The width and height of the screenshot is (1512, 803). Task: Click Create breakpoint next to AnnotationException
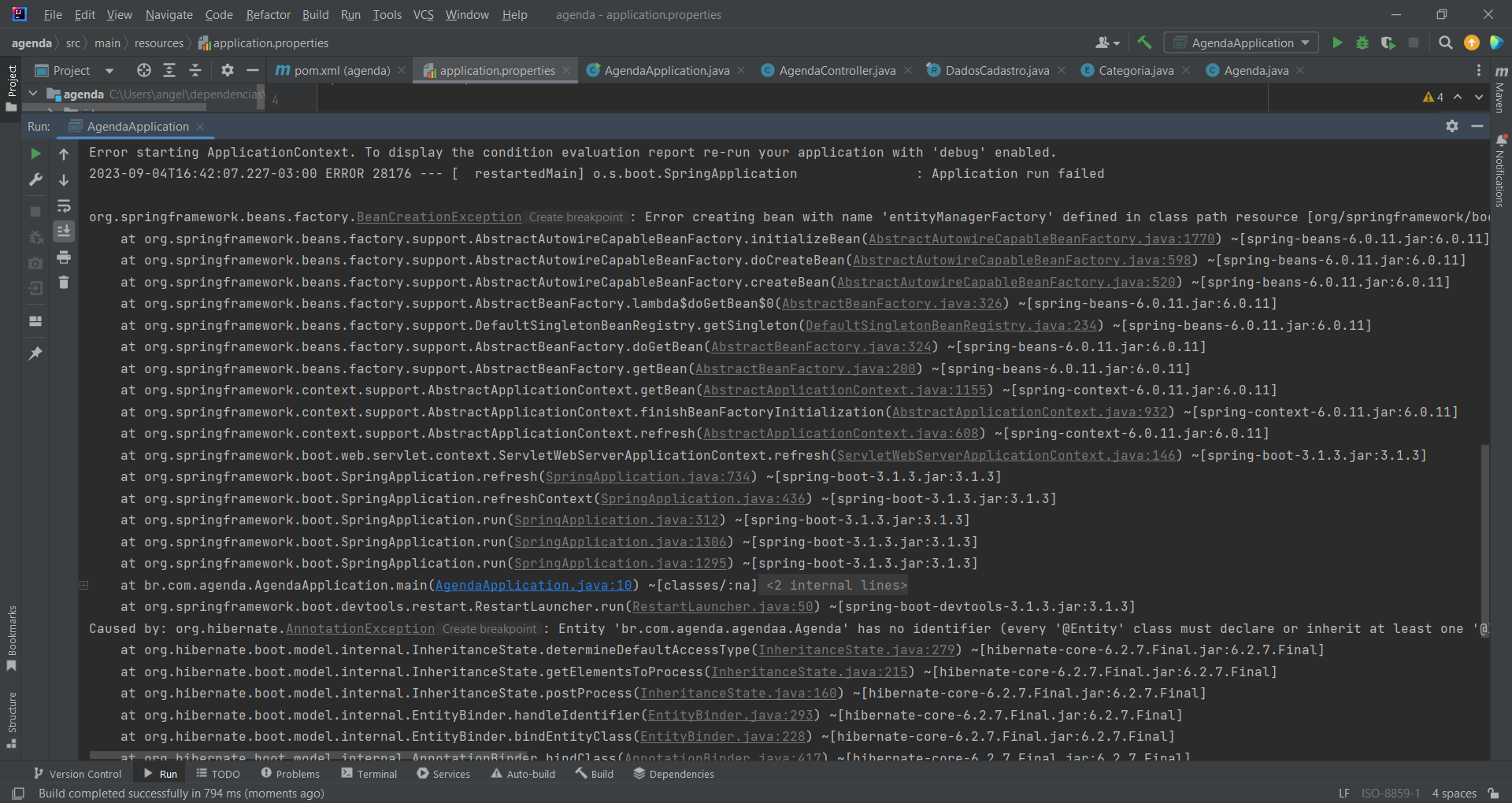tap(489, 629)
